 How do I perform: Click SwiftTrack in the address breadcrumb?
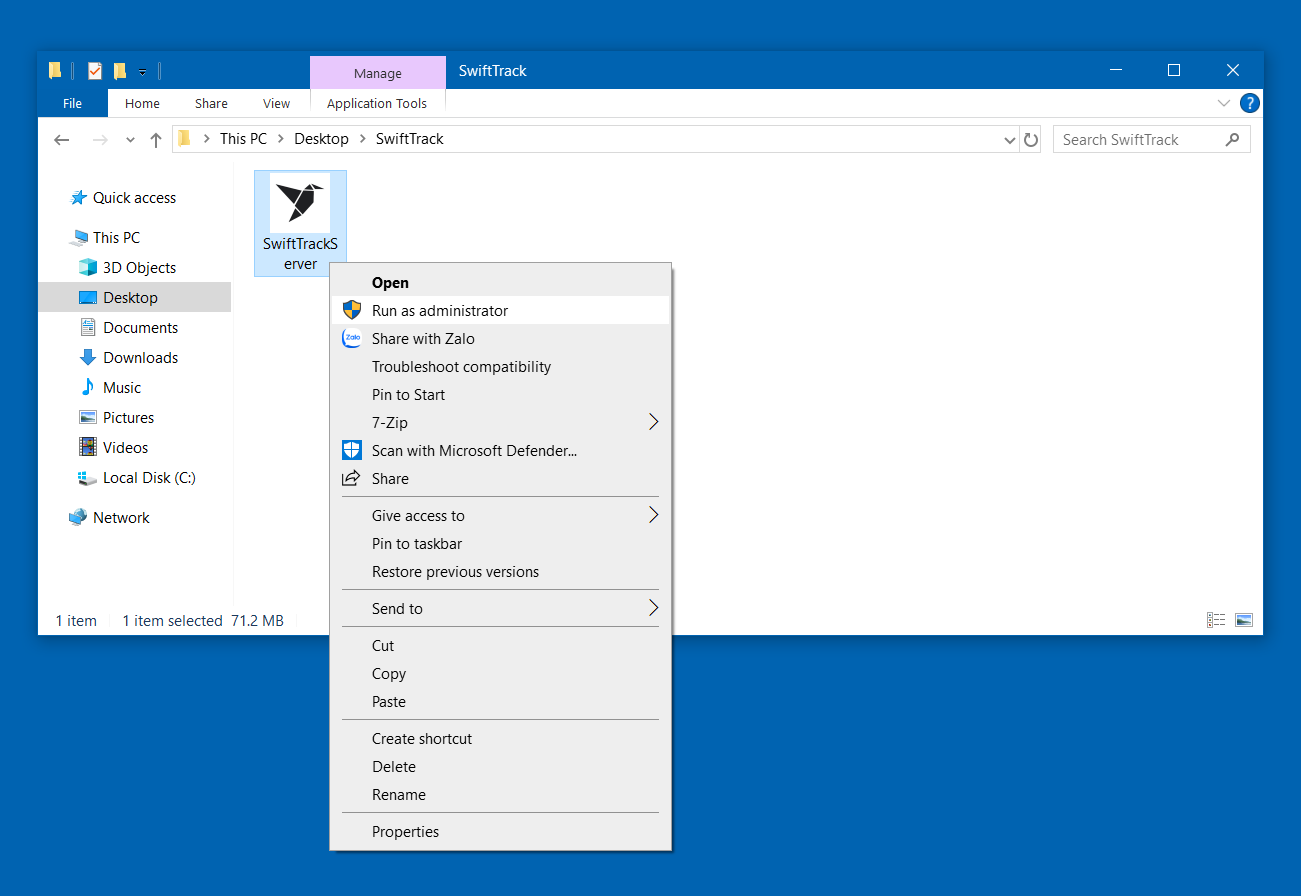click(409, 139)
